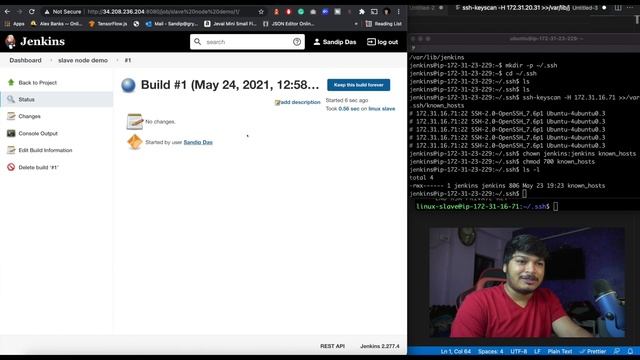Click Spaces: 4 indentation setting
Screen dimensions: 640x360
tap(490, 351)
